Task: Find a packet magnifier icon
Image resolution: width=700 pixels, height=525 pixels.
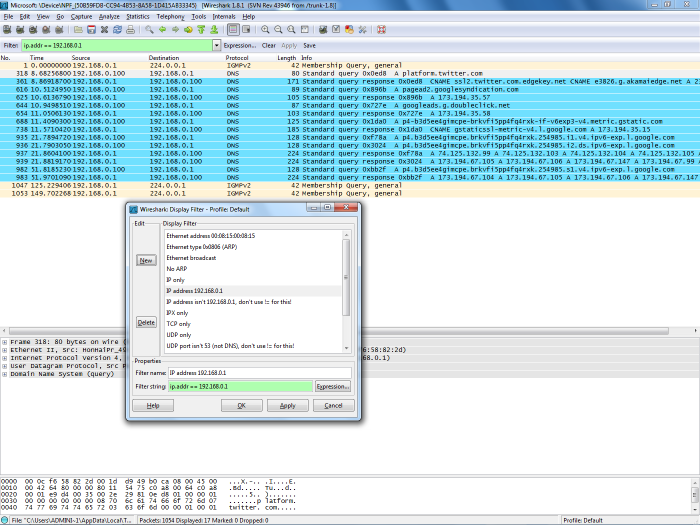Action: pyautogui.click(x=149, y=30)
